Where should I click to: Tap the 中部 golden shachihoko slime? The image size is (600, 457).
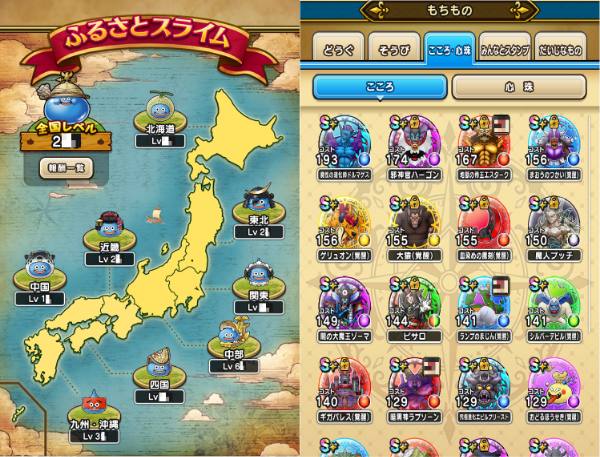(234, 331)
